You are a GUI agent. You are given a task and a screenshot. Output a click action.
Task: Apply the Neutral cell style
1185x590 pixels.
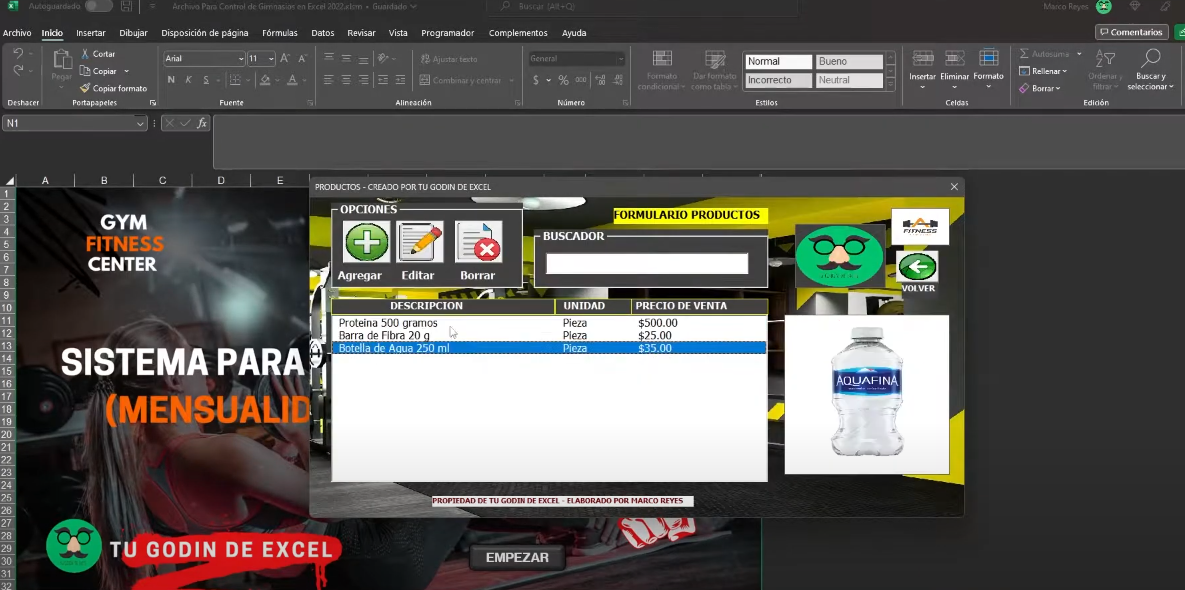[849, 80]
